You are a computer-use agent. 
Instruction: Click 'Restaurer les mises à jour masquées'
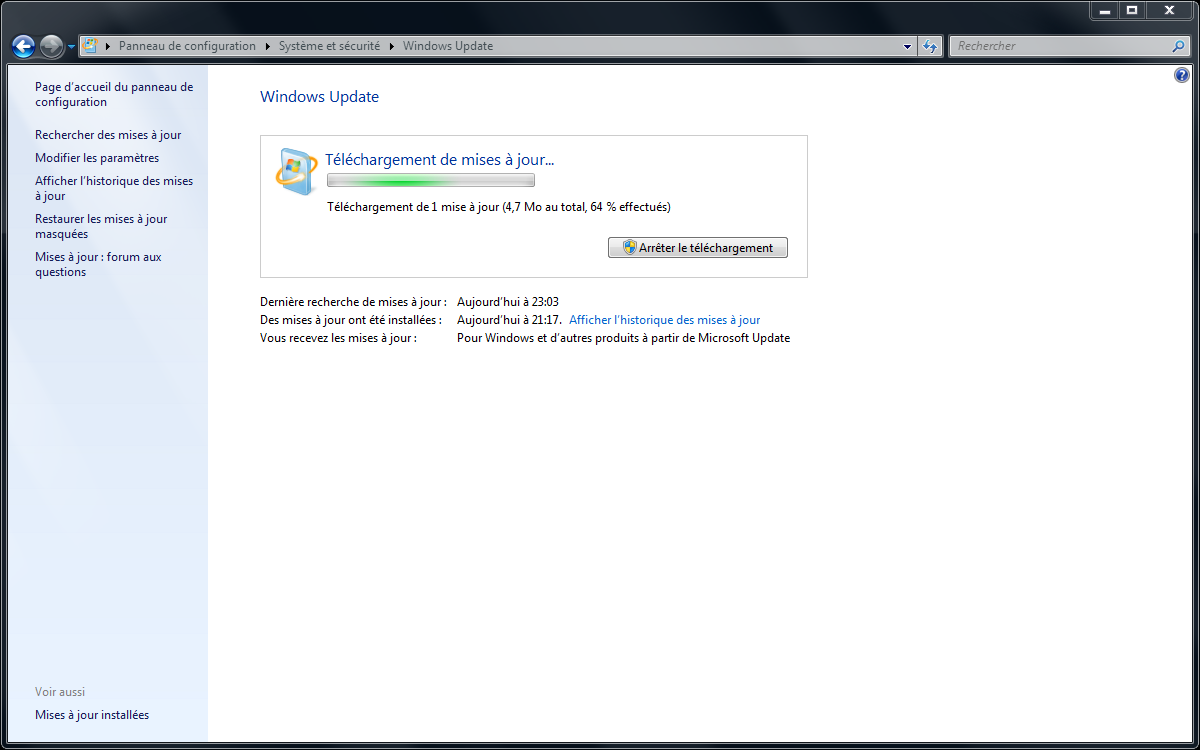click(x=101, y=226)
